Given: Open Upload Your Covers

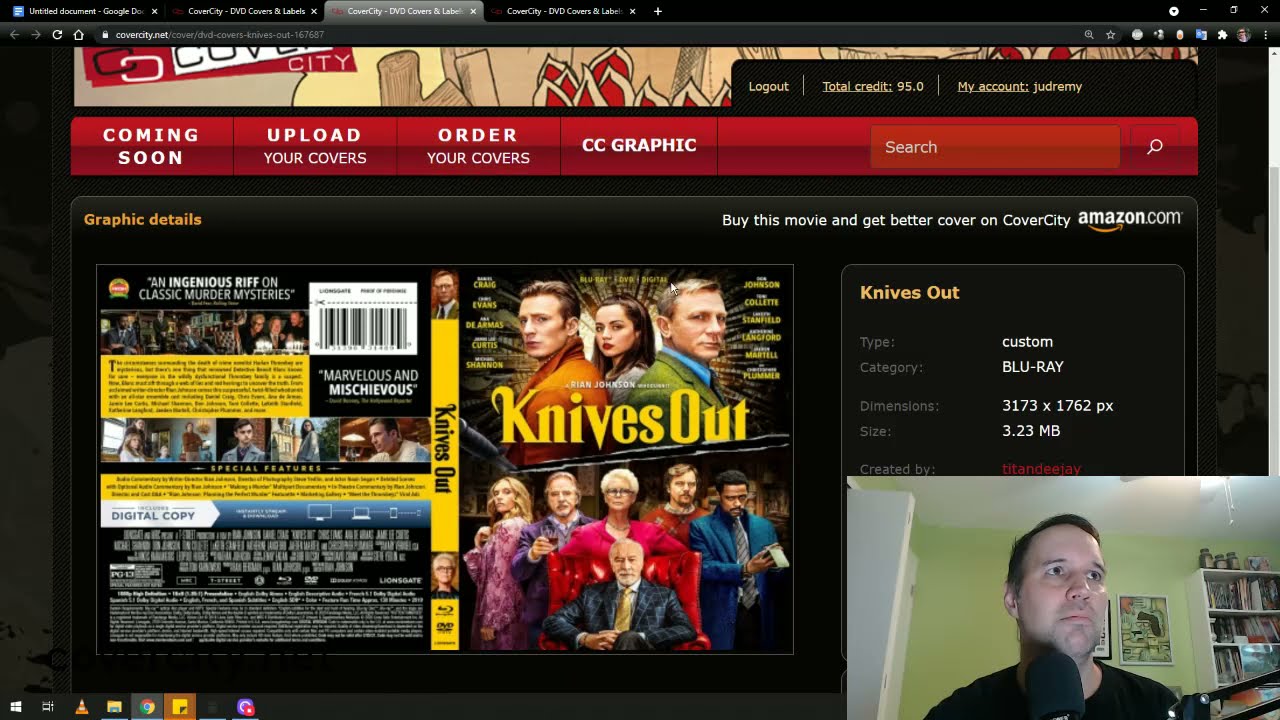Looking at the screenshot, I should [315, 146].
